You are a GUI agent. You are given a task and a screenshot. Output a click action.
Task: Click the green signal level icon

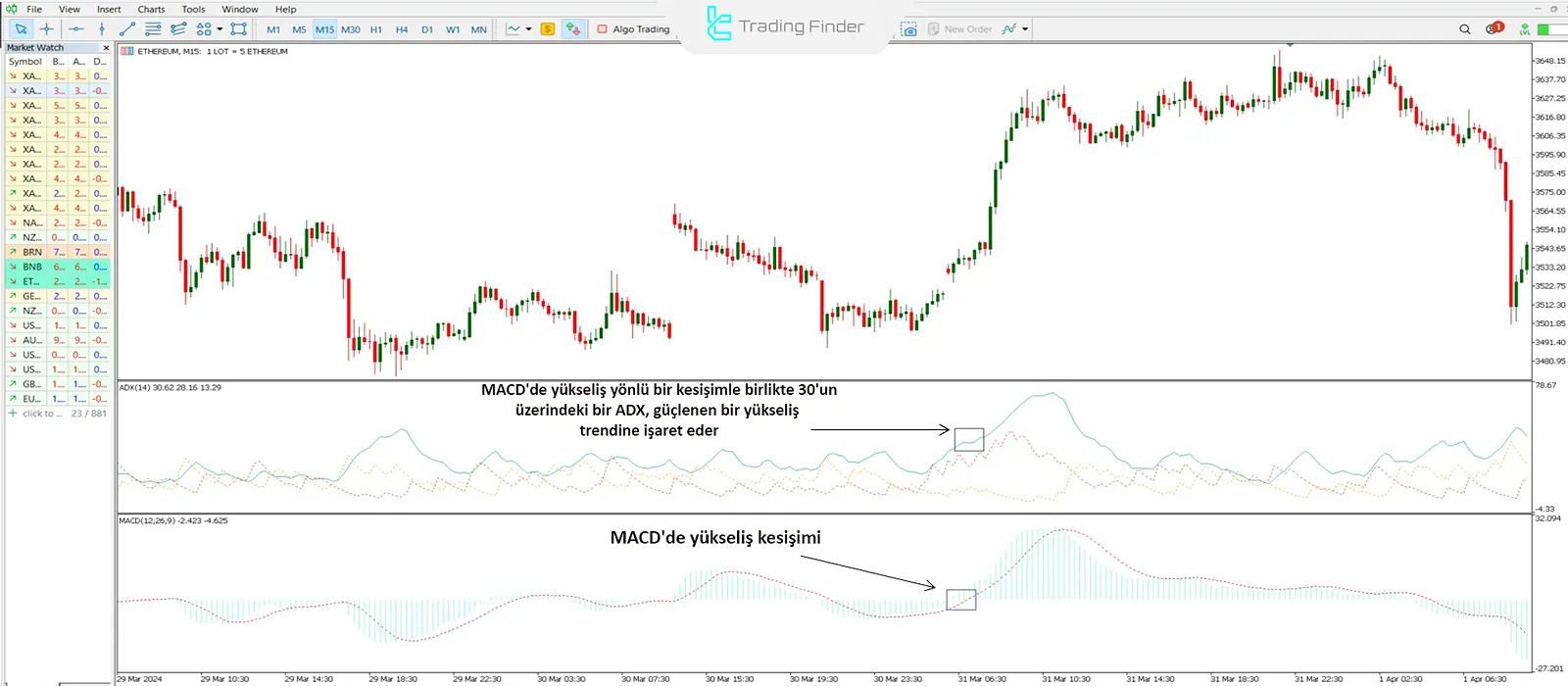[x=1525, y=29]
